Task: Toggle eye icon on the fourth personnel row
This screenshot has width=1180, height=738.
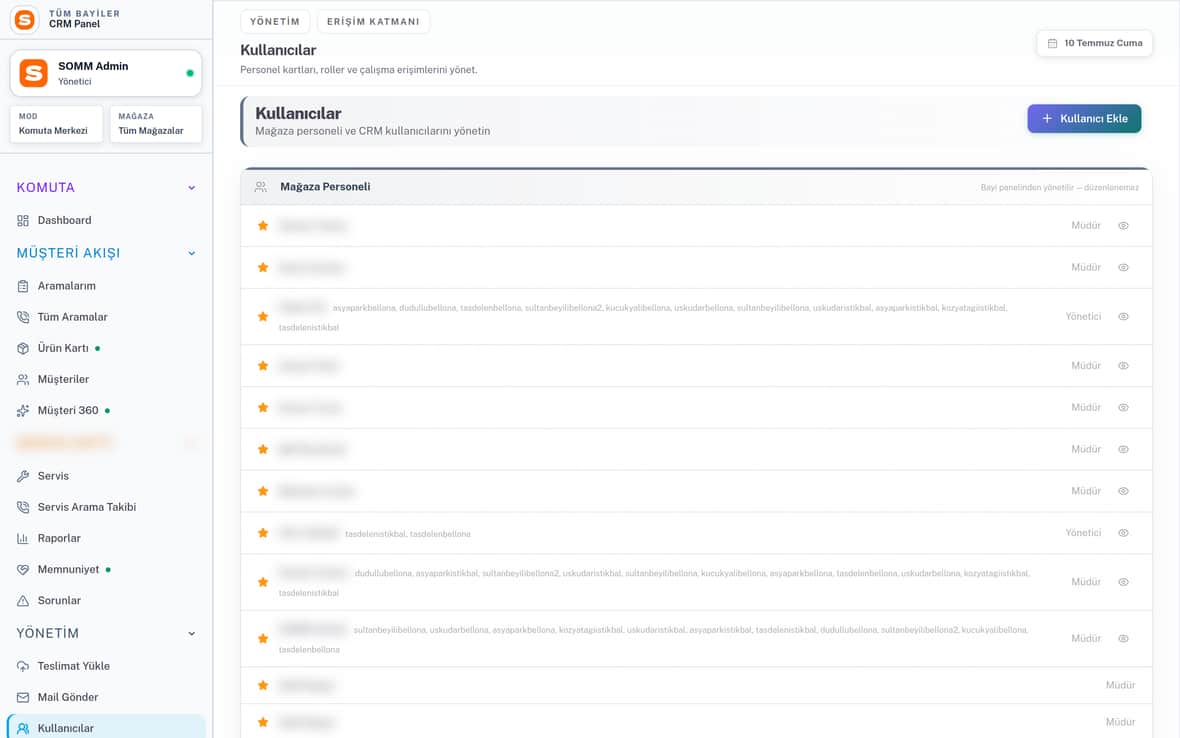Action: pos(1123,366)
